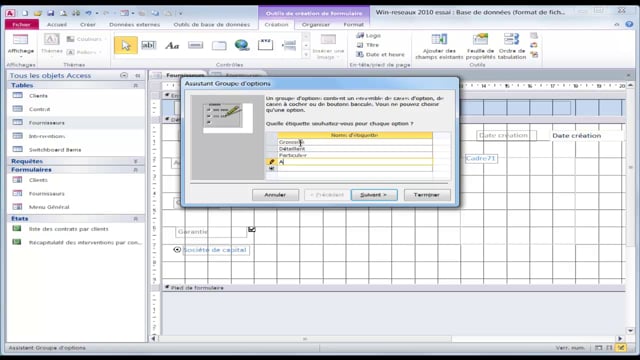Click the Garantie checkbox on the form
Image resolution: width=640 pixels, height=360 pixels.
tap(252, 230)
